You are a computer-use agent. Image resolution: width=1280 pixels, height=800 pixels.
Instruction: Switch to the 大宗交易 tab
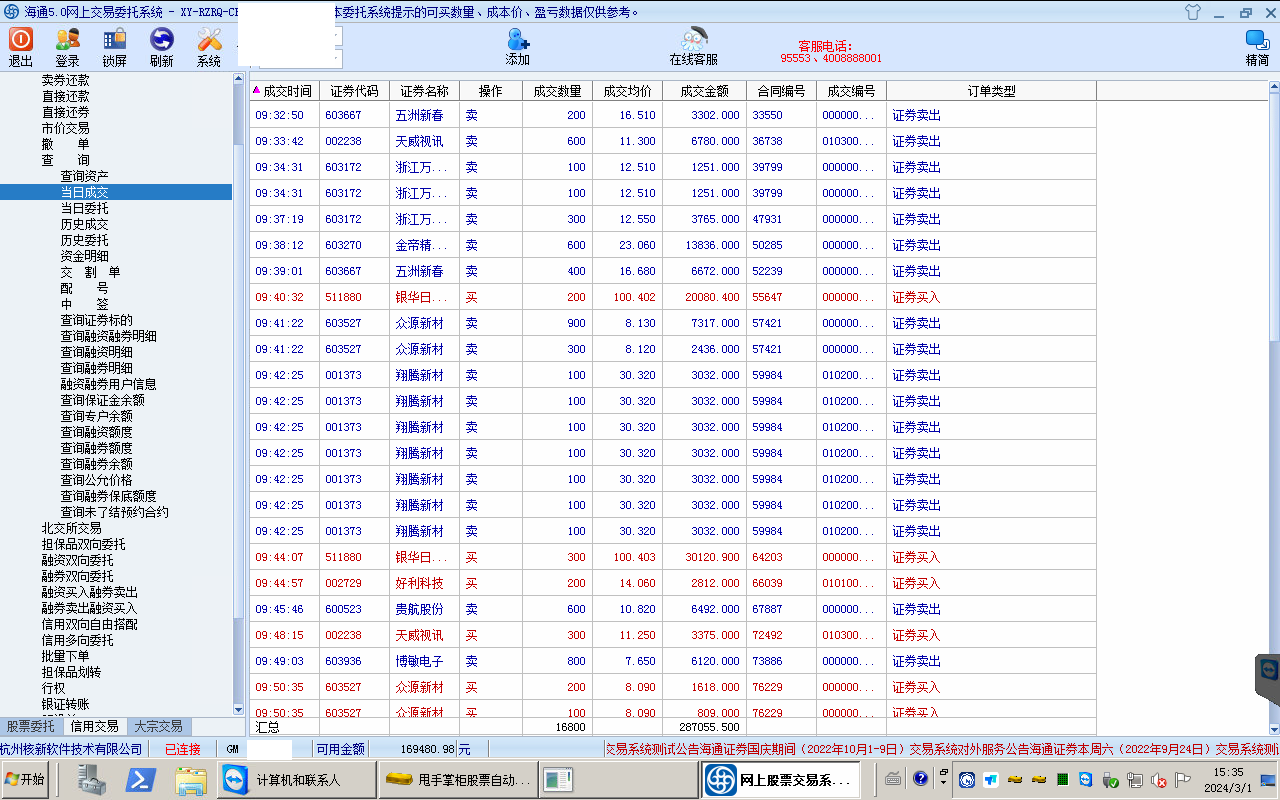click(158, 727)
